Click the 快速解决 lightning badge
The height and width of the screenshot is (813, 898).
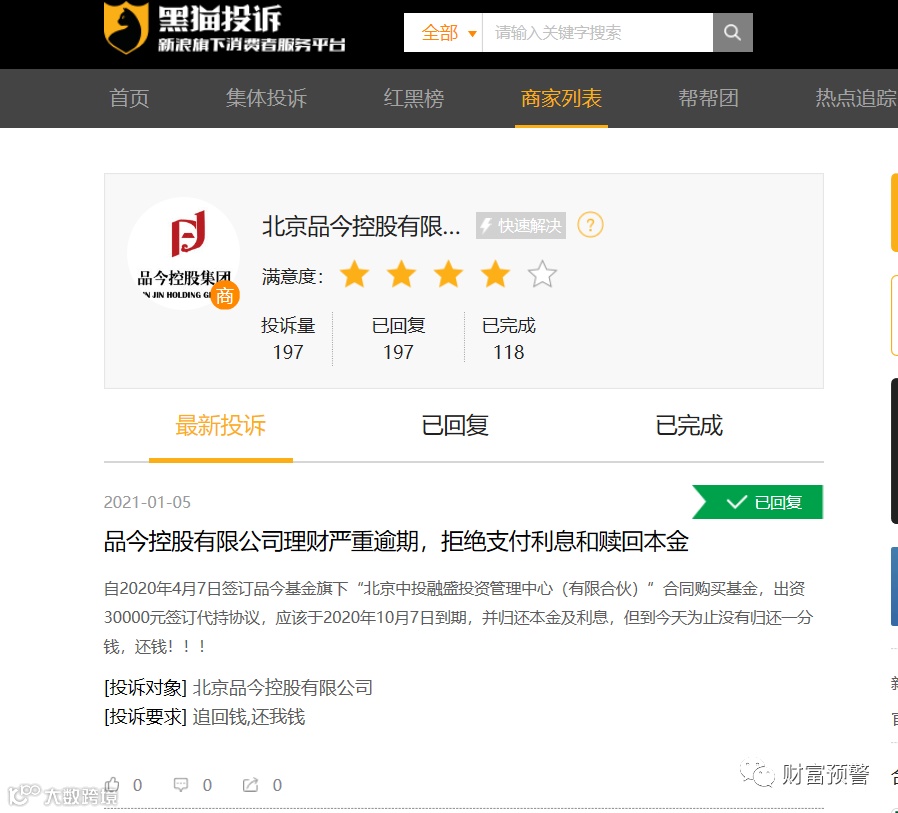point(521,226)
